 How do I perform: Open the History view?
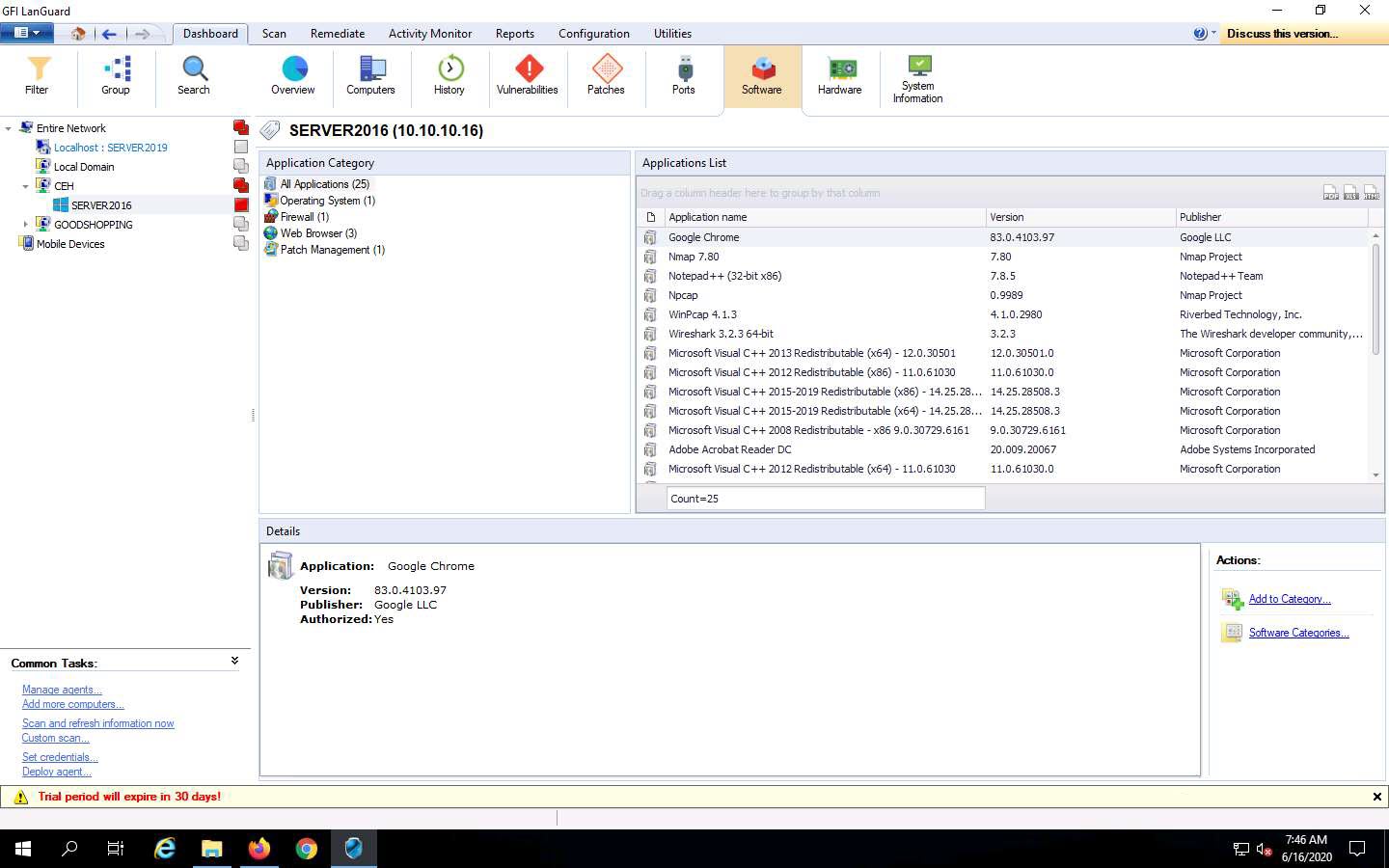tap(449, 76)
